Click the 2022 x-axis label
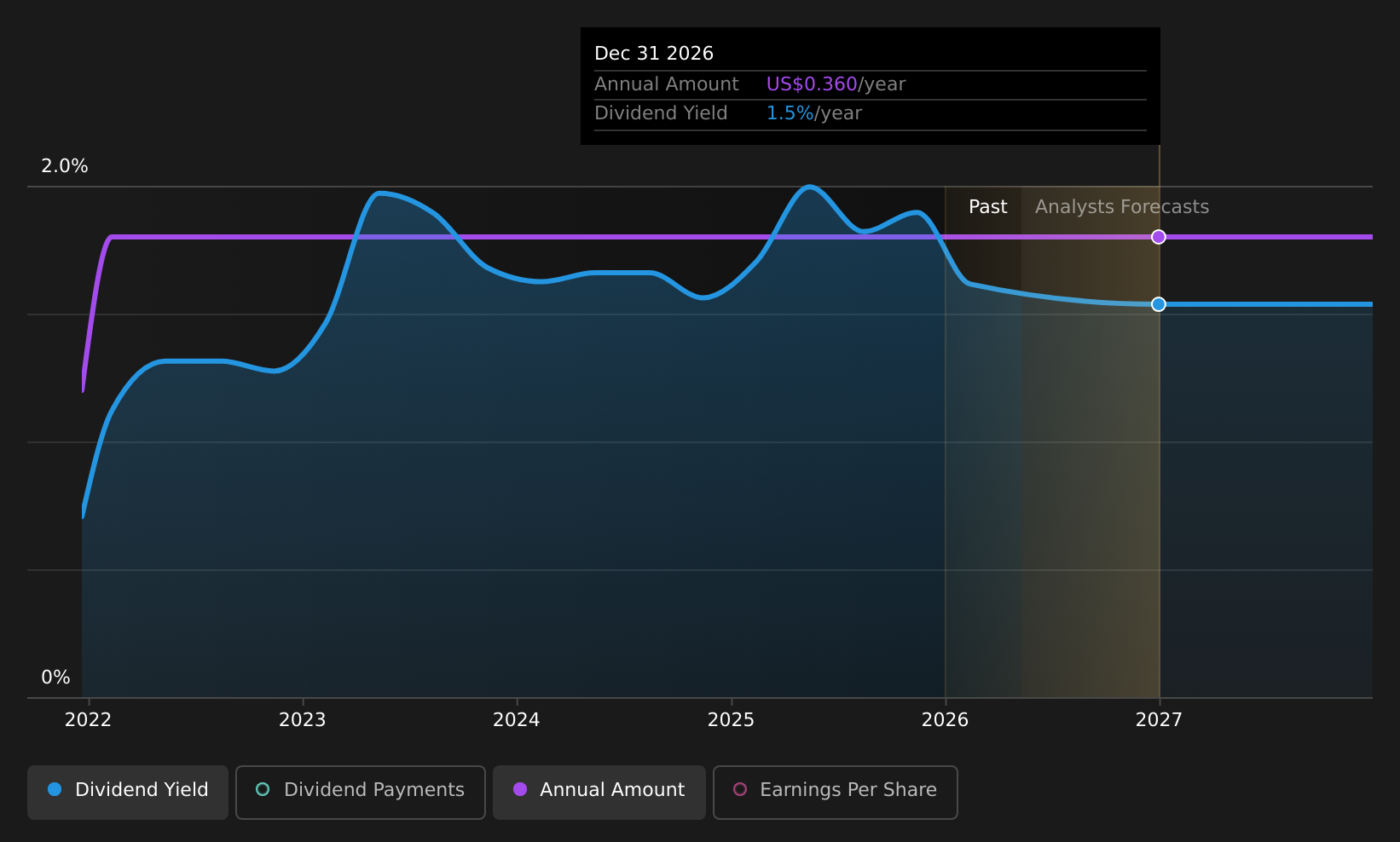 click(x=89, y=720)
